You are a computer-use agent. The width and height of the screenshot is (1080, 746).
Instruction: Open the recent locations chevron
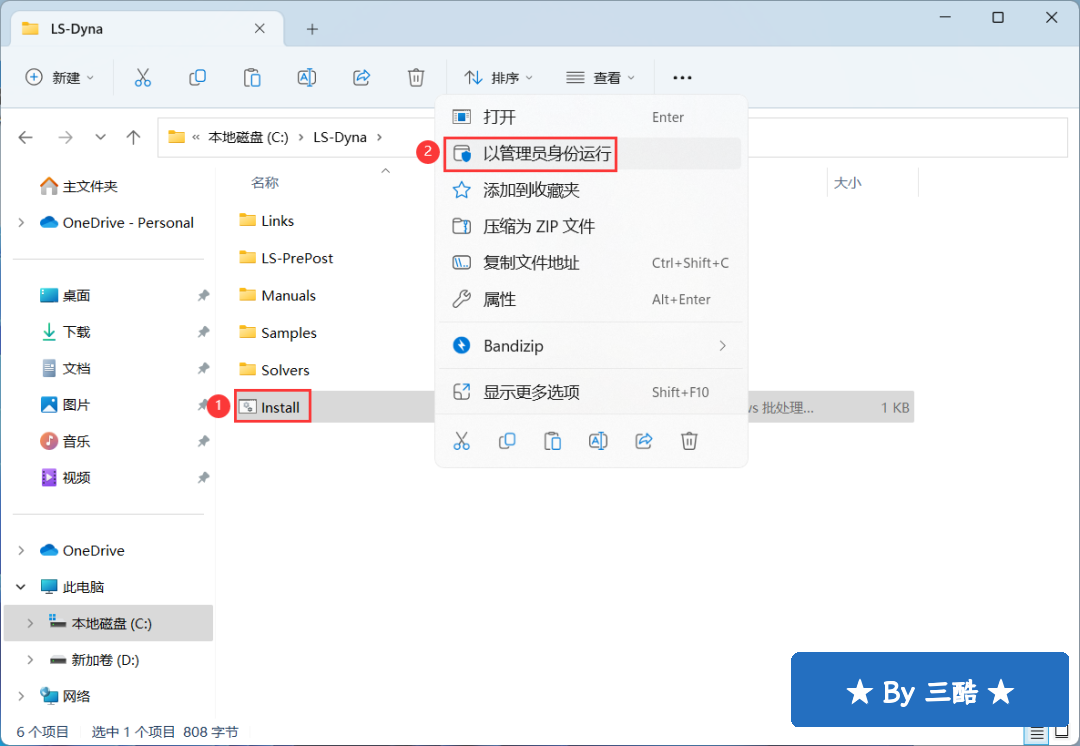click(101, 137)
